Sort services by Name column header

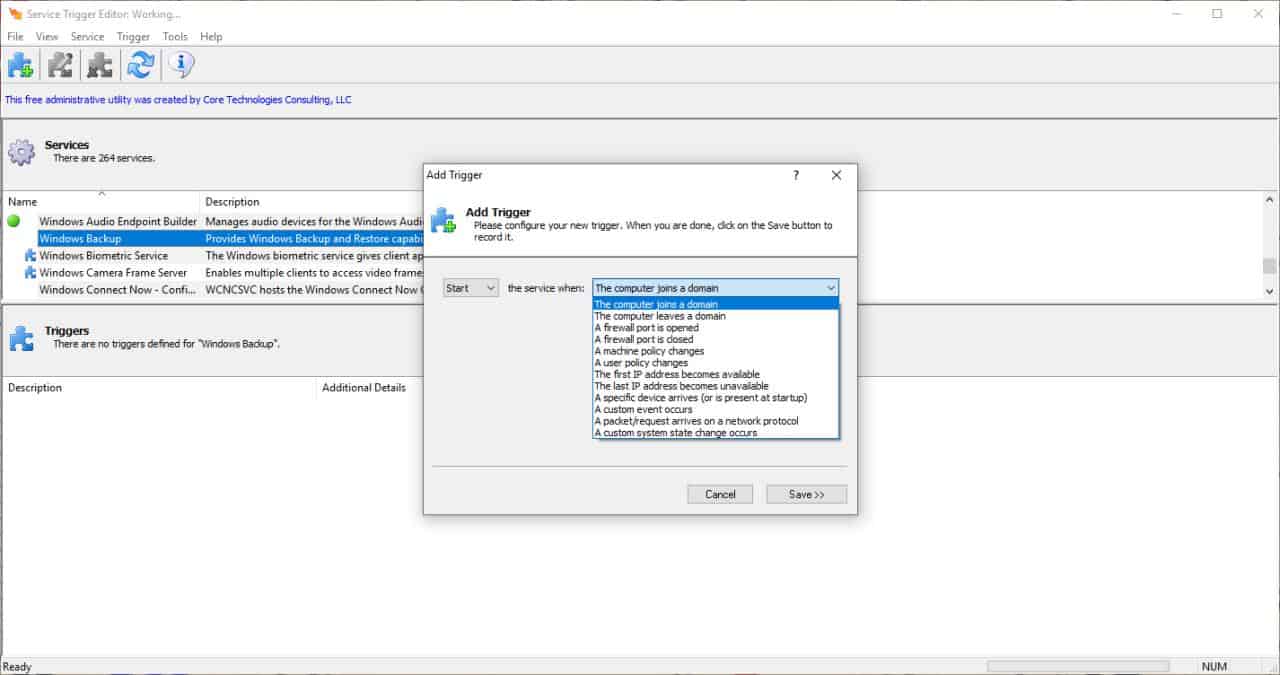point(101,201)
